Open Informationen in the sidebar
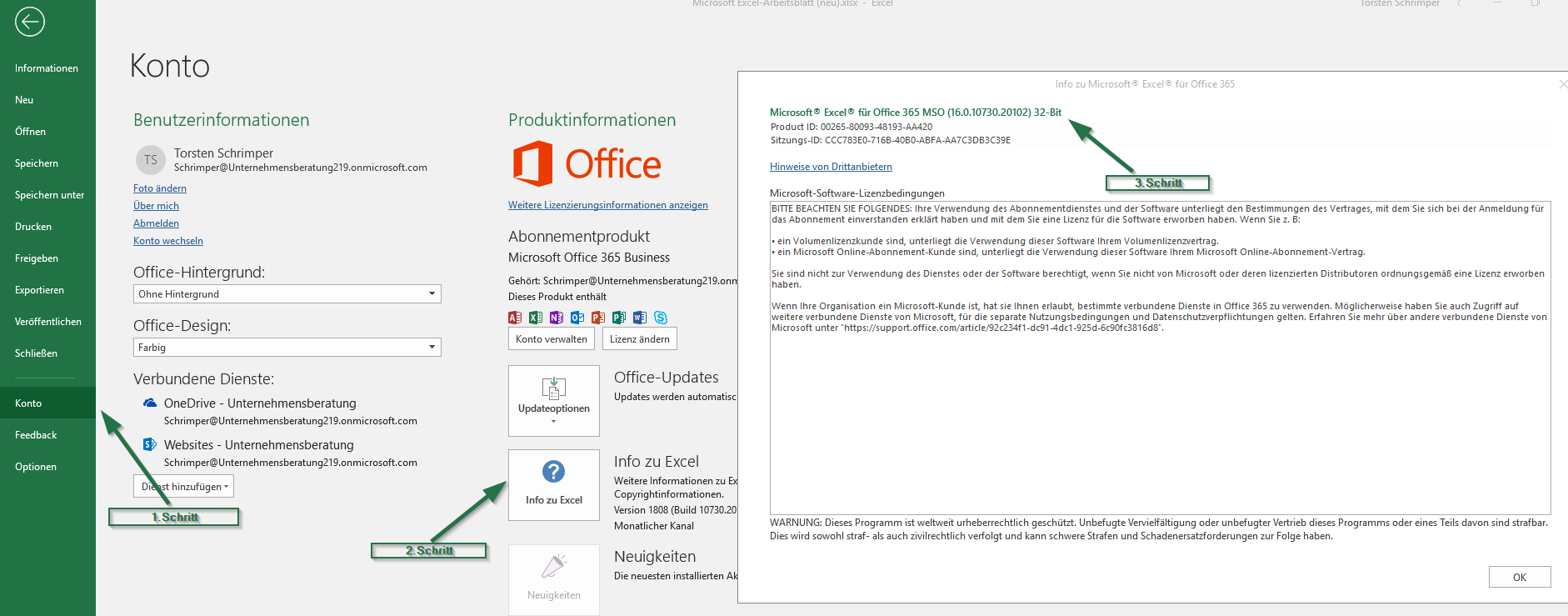1568x616 pixels. 47,68
